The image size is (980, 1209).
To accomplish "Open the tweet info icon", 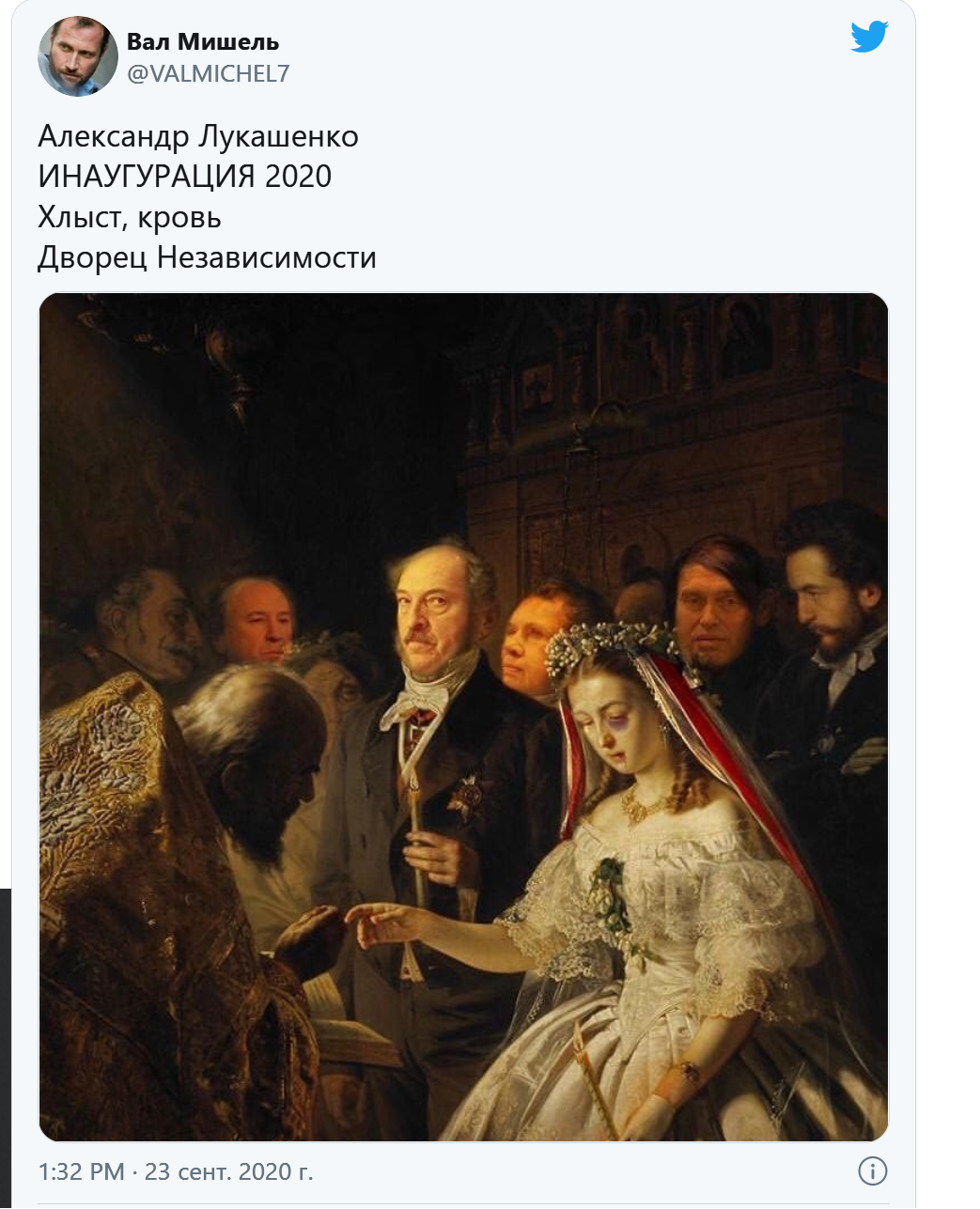I will 873,1171.
